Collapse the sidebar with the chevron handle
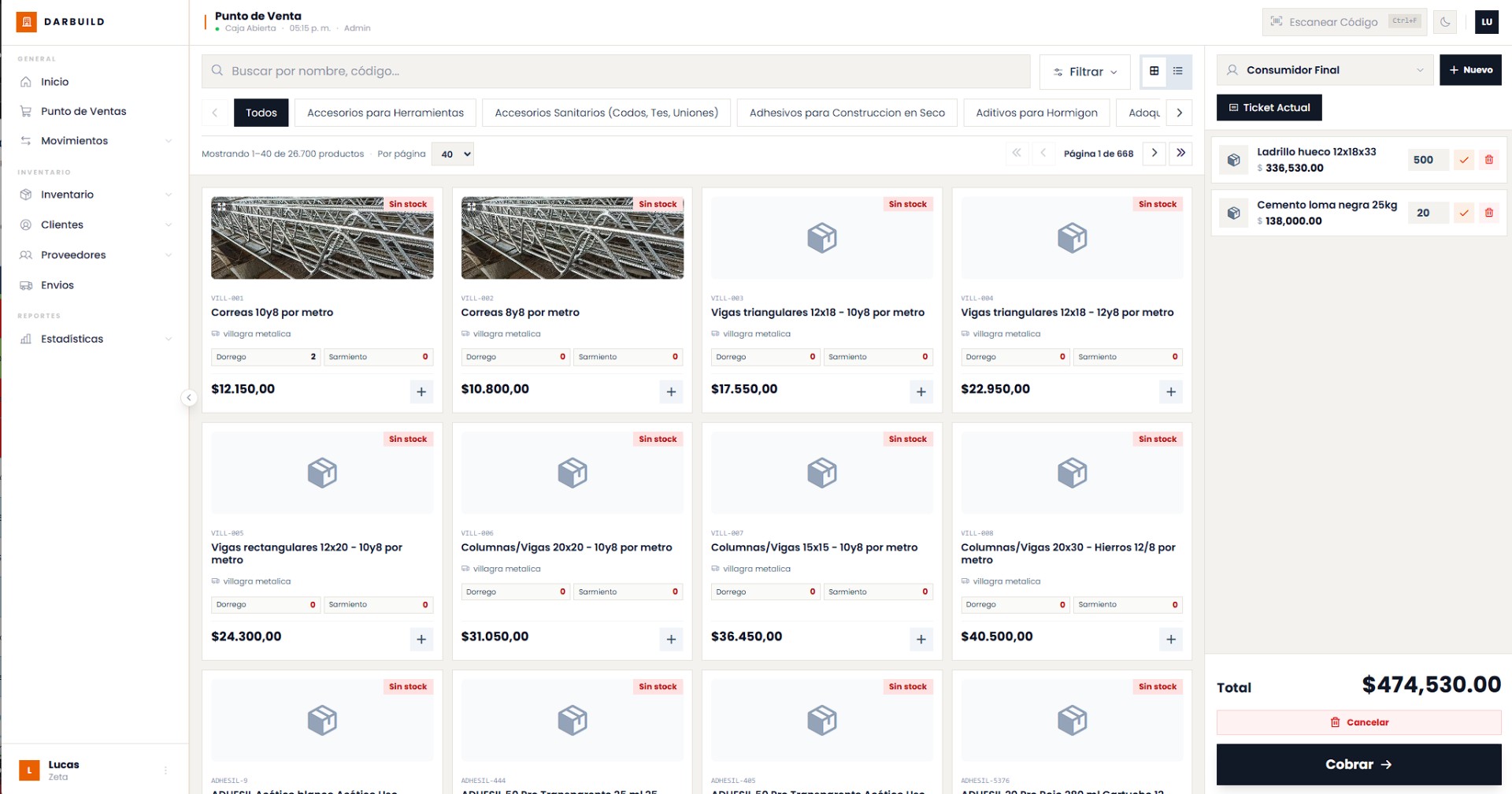Image resolution: width=1512 pixels, height=794 pixels. [x=189, y=398]
